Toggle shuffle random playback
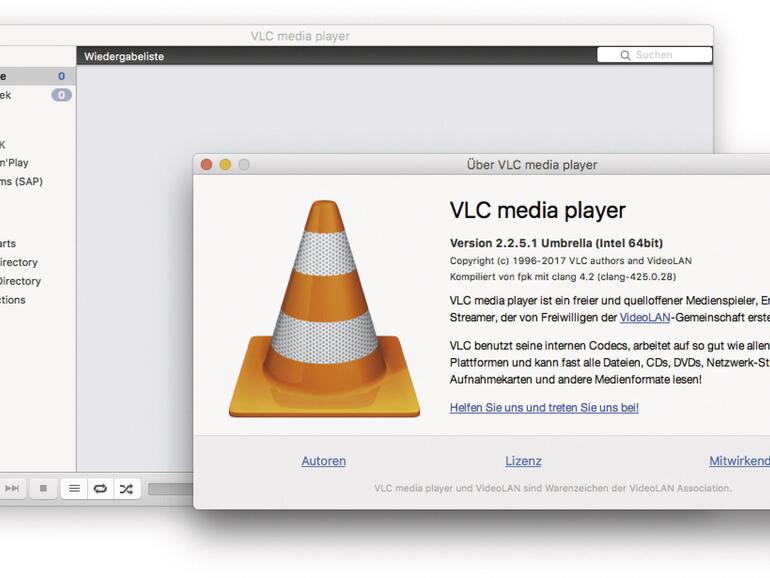The image size is (770, 578). [127, 489]
